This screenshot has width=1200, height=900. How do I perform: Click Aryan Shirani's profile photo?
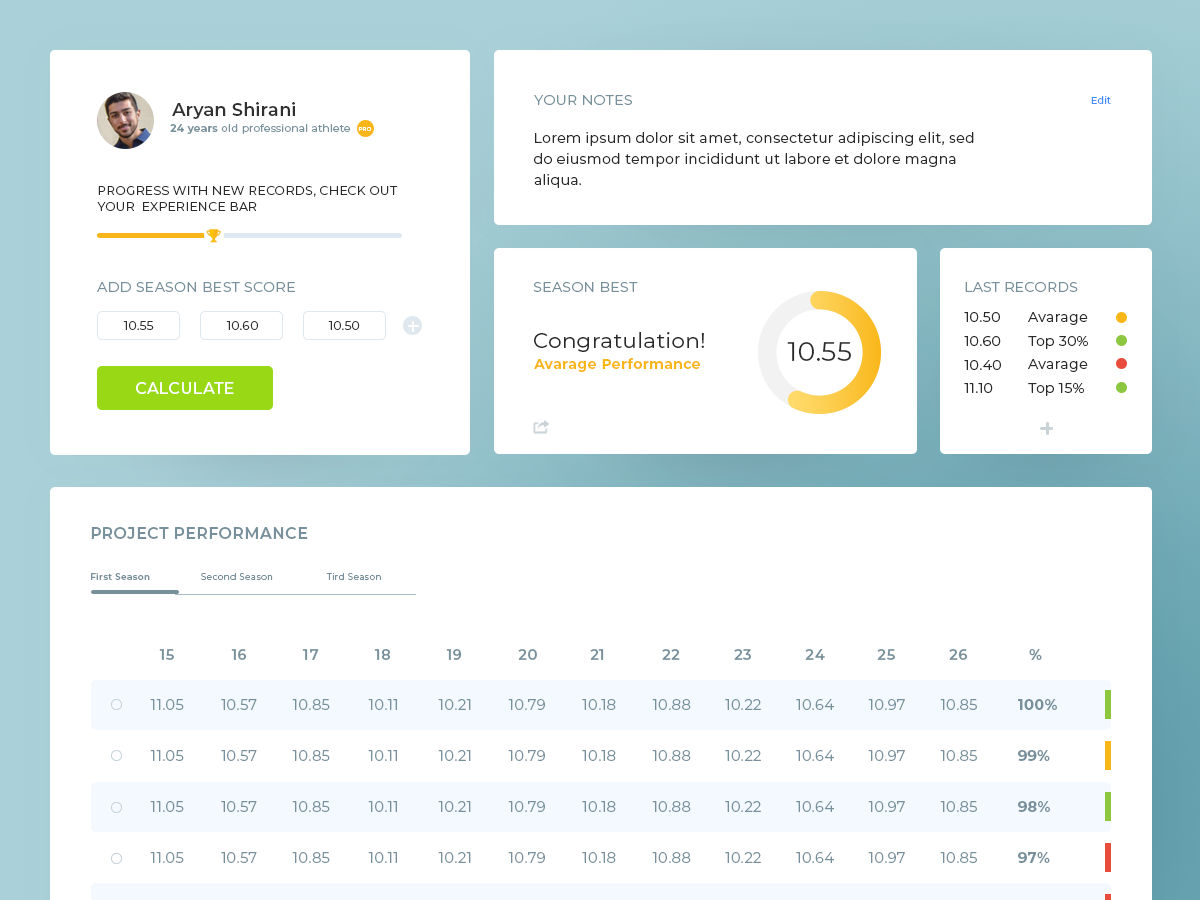(125, 120)
